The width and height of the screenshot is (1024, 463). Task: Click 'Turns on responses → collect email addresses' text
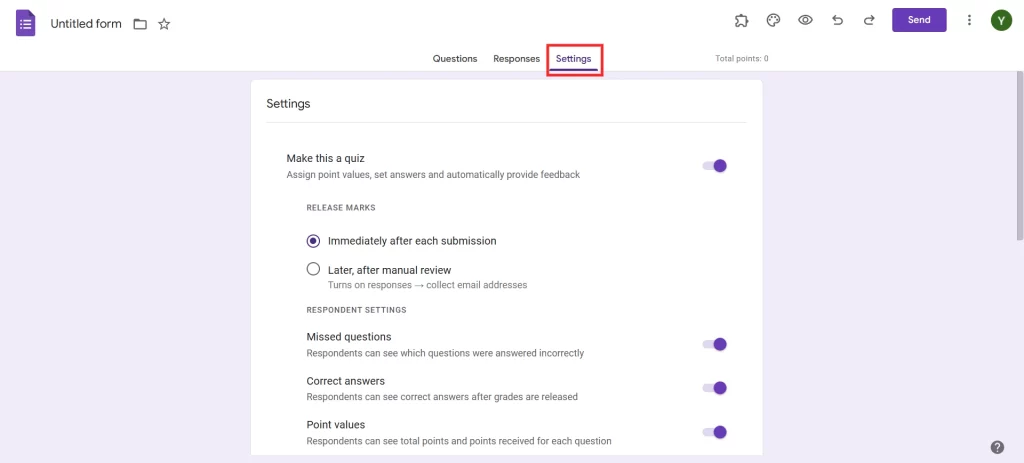click(x=427, y=285)
